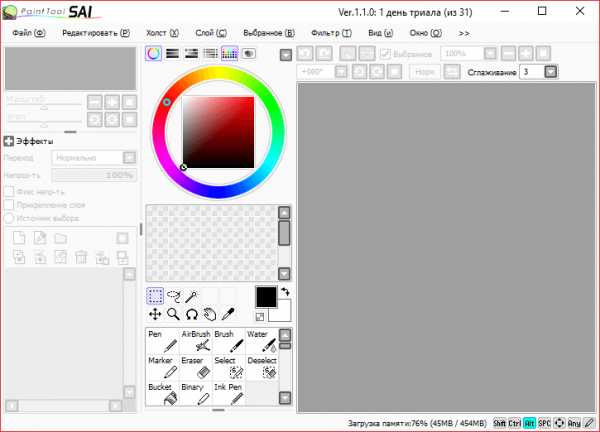600x432 pixels.
Task: Select the move tool
Action: (155, 314)
